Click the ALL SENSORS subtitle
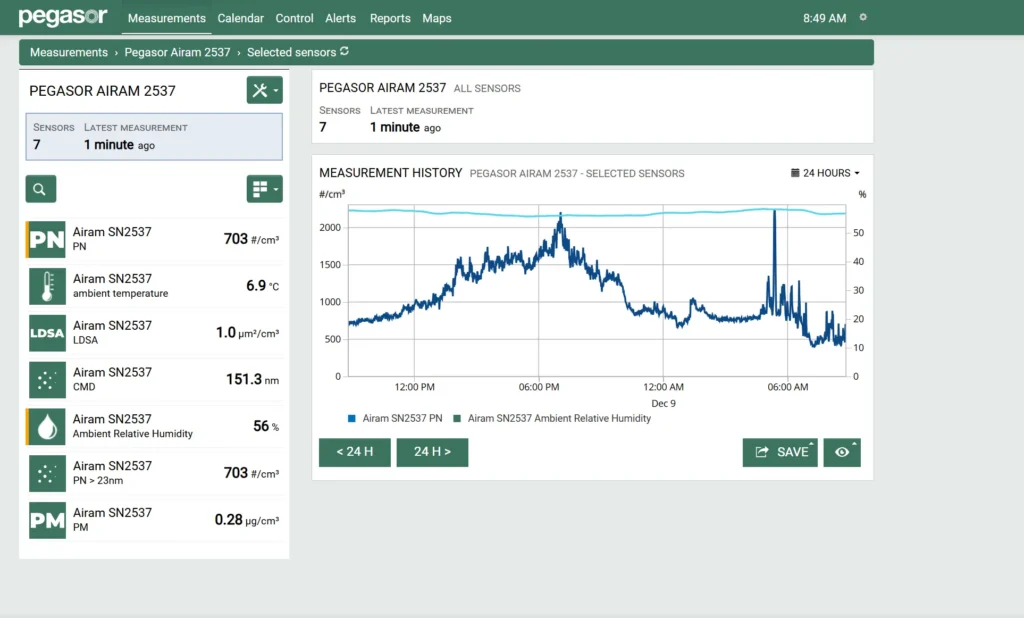The height and width of the screenshot is (618, 1024). tap(487, 88)
